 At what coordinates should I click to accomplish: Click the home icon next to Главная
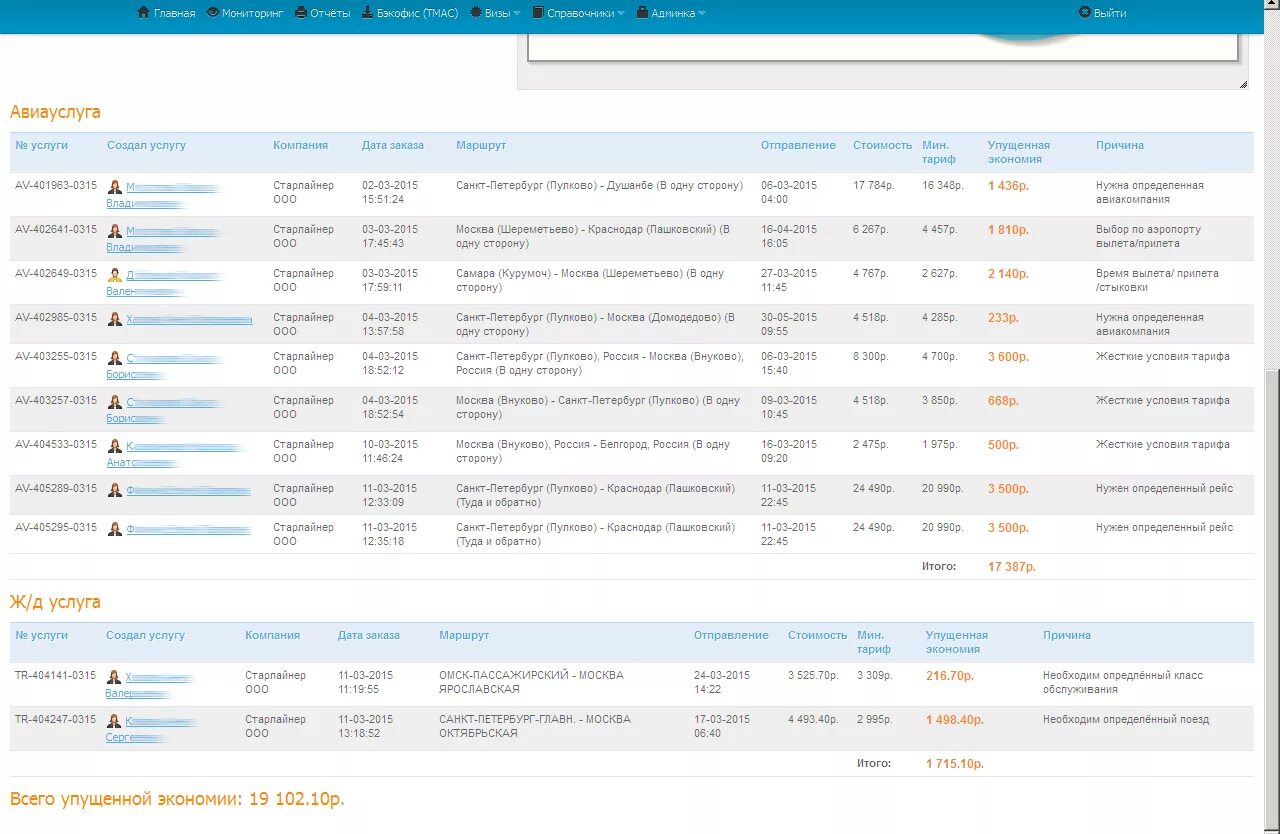coord(143,13)
